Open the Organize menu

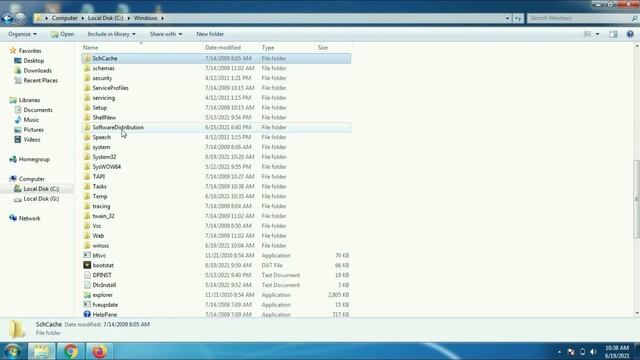coord(22,34)
